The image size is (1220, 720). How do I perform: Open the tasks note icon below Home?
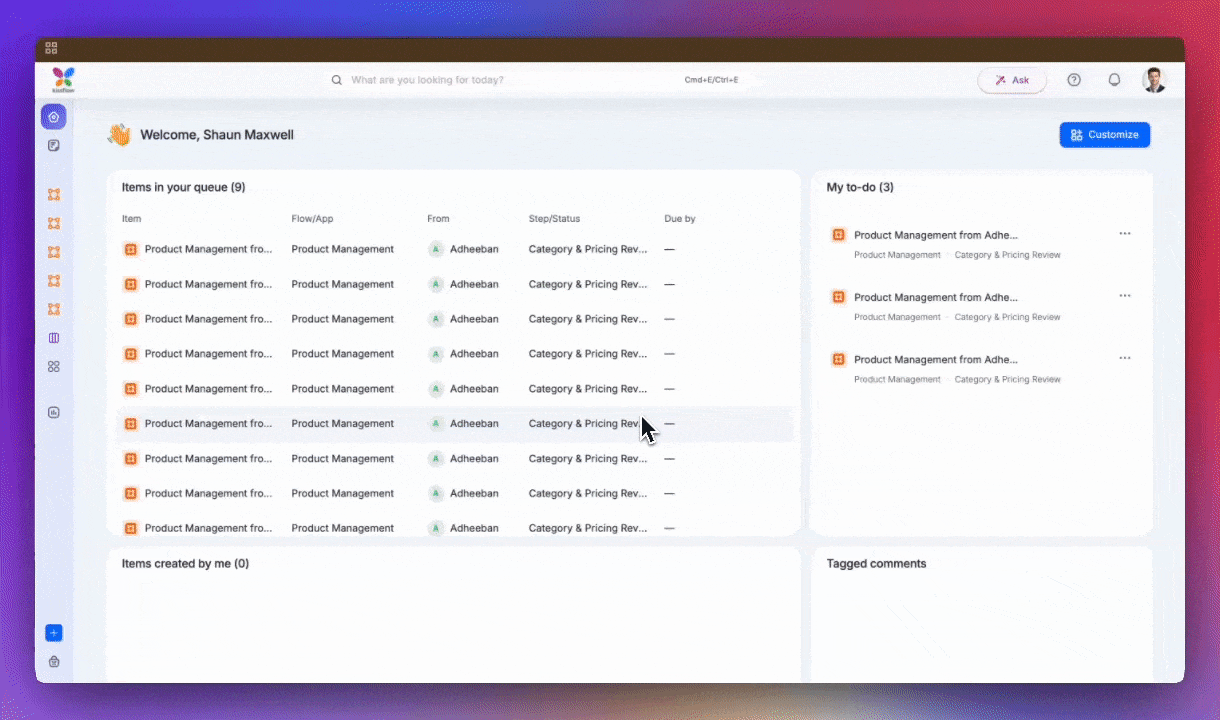(x=54, y=145)
